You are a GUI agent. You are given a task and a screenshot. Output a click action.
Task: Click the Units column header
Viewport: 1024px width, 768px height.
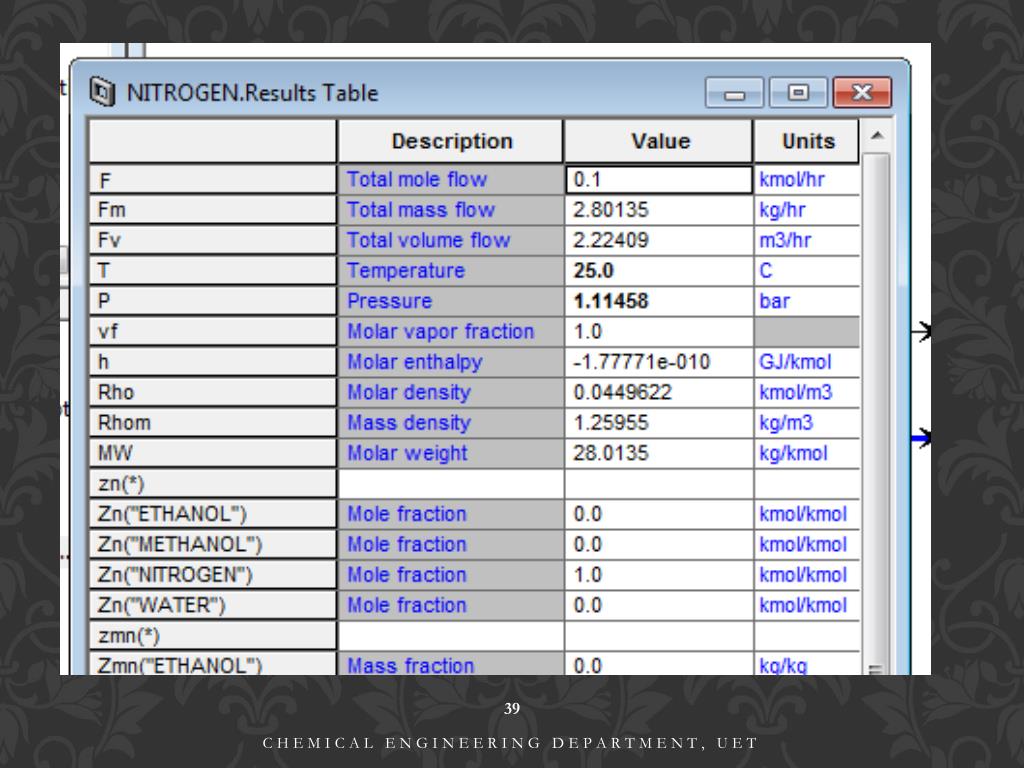807,141
